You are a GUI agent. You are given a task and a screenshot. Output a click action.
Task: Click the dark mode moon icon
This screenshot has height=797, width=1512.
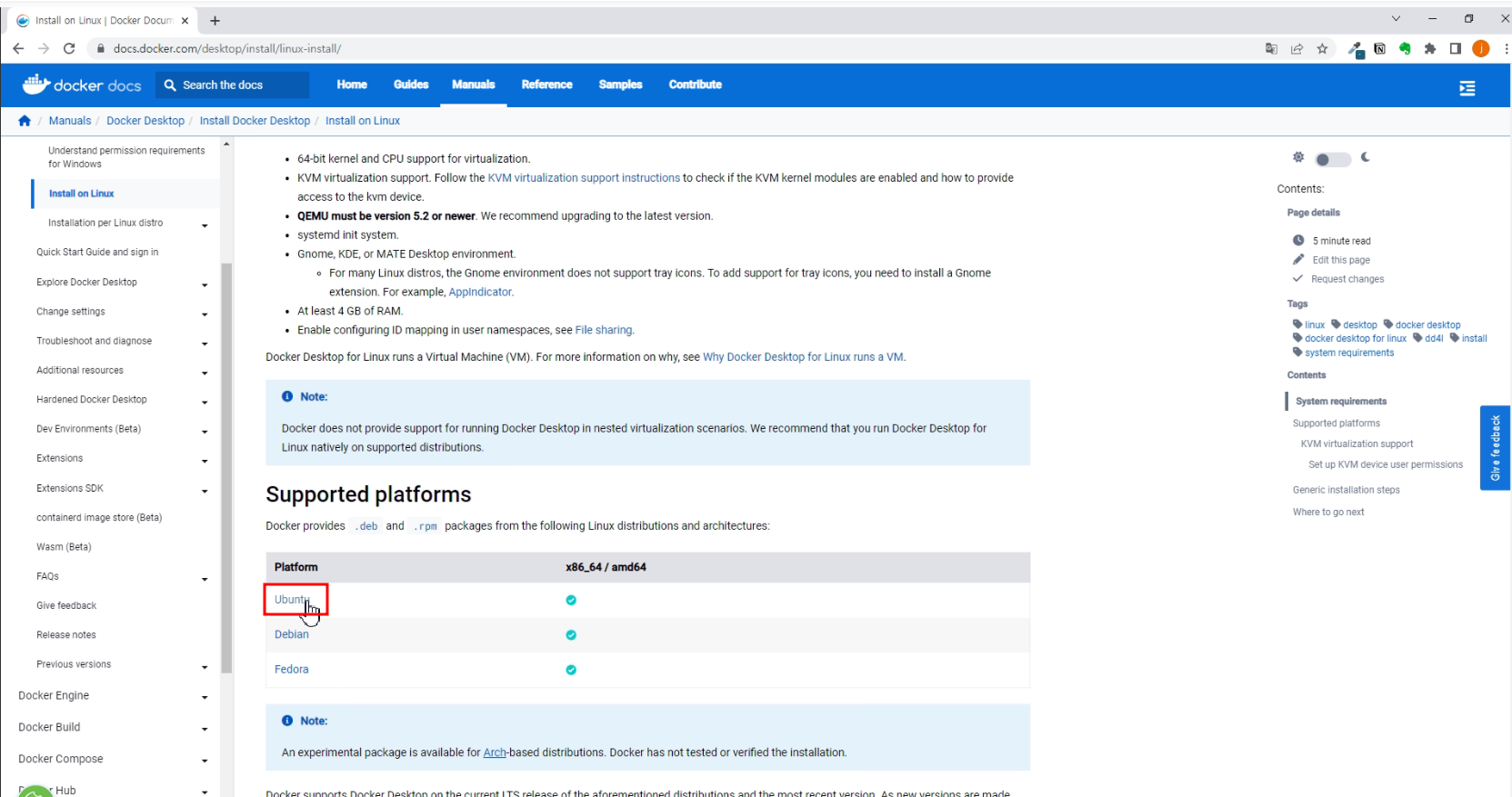tap(1366, 157)
